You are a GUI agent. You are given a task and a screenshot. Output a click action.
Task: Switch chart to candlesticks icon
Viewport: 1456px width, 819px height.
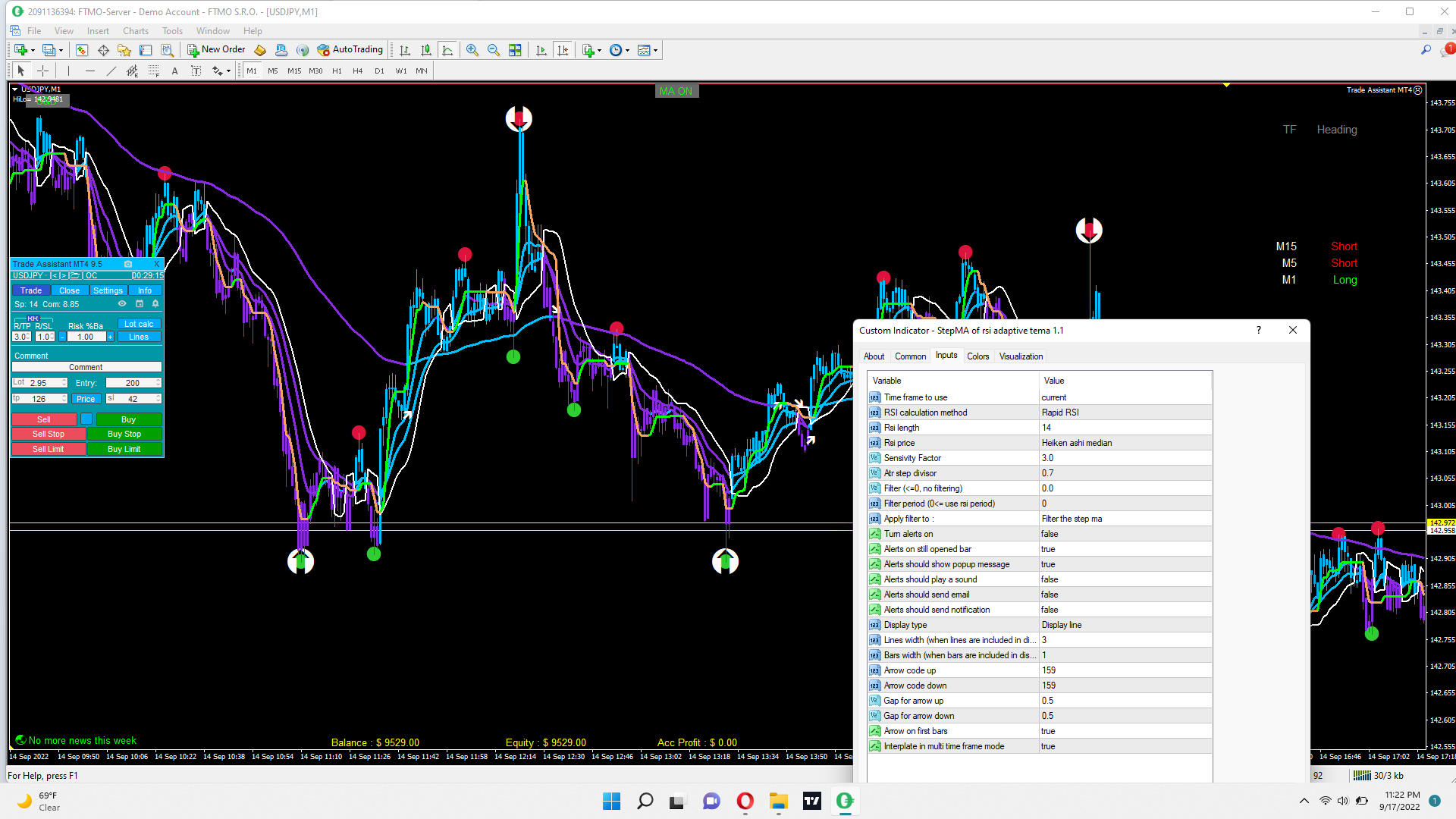(x=426, y=50)
